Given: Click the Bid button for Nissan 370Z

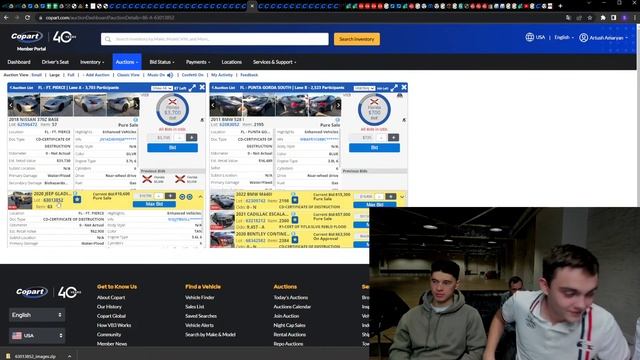Looking at the screenshot, I should tap(172, 148).
